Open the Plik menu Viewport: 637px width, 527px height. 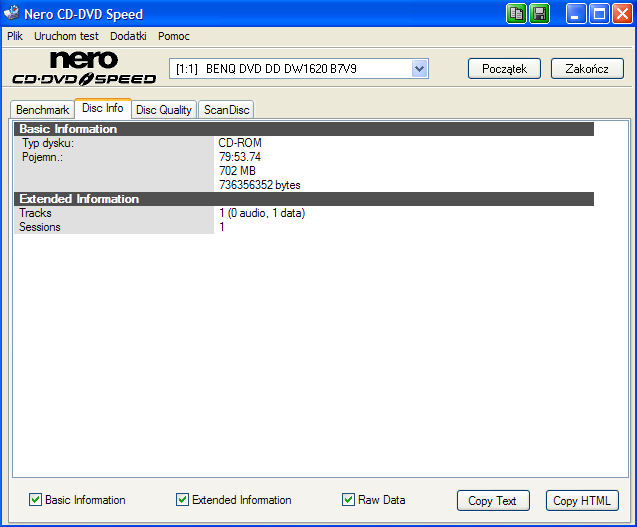15,36
